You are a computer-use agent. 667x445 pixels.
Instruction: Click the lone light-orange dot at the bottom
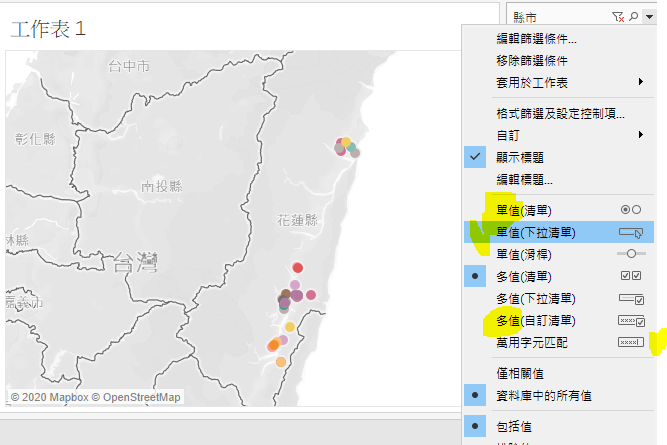click(x=281, y=362)
